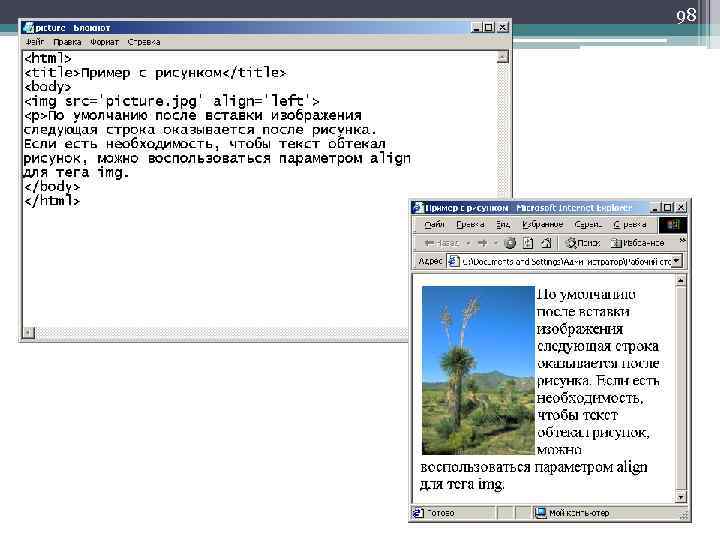
Task: Click 'для тега img.' in Notepad
Action: point(76,173)
